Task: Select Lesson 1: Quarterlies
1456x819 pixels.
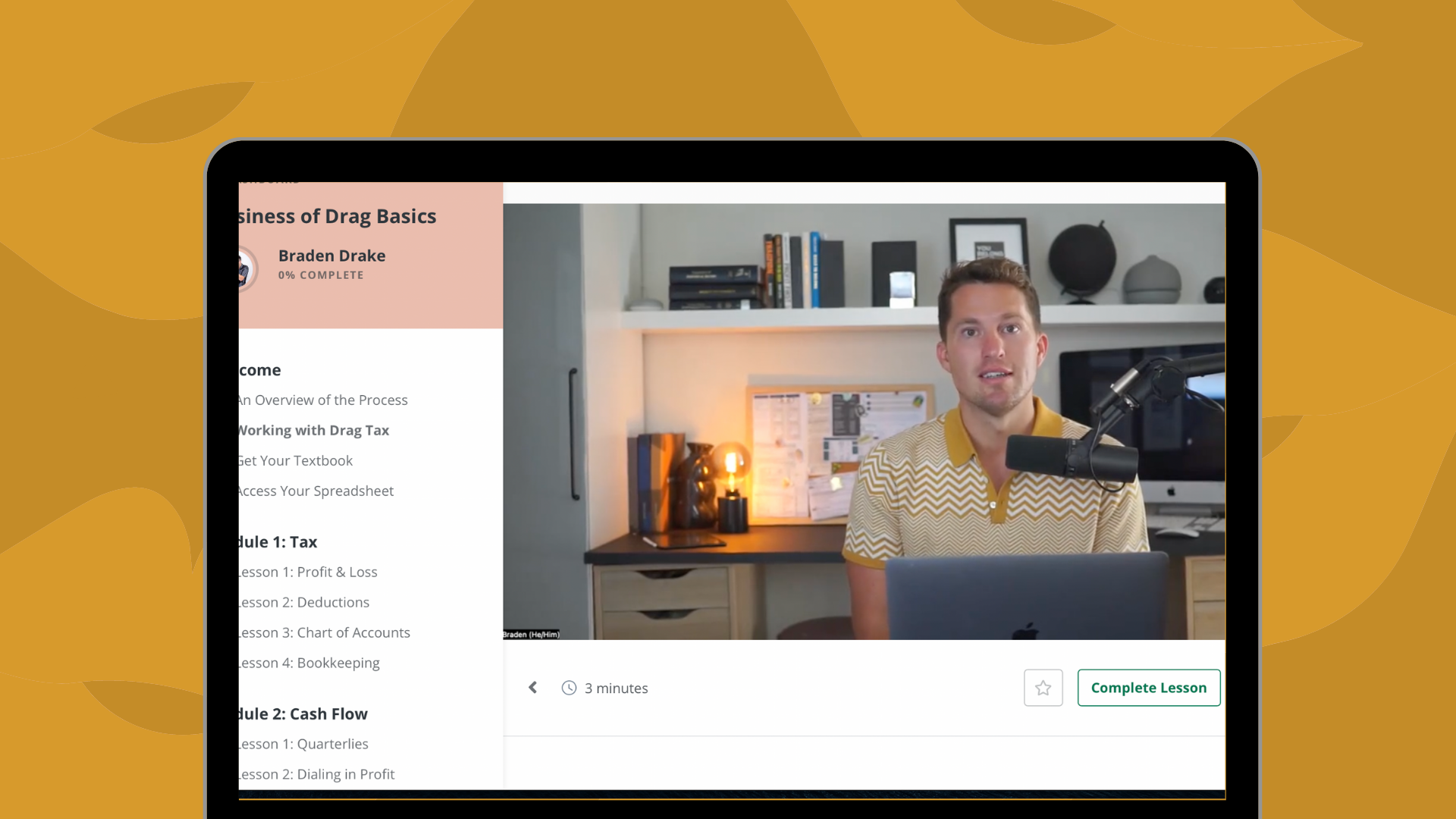Action: 304,744
